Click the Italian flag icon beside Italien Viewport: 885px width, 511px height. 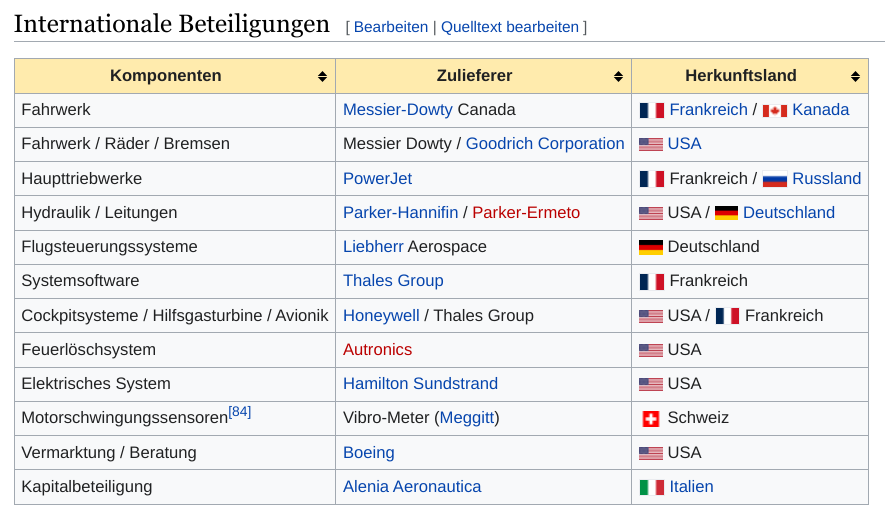point(650,487)
